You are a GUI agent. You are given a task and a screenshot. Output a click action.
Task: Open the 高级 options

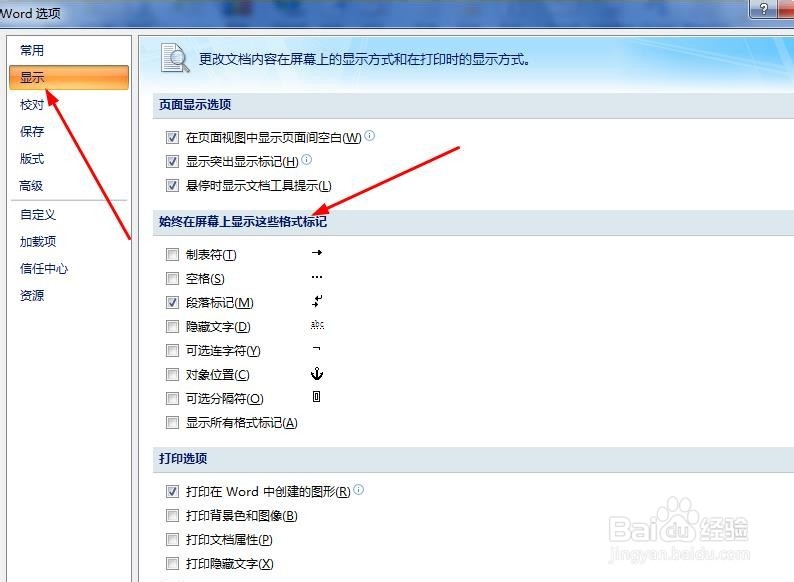(x=31, y=185)
